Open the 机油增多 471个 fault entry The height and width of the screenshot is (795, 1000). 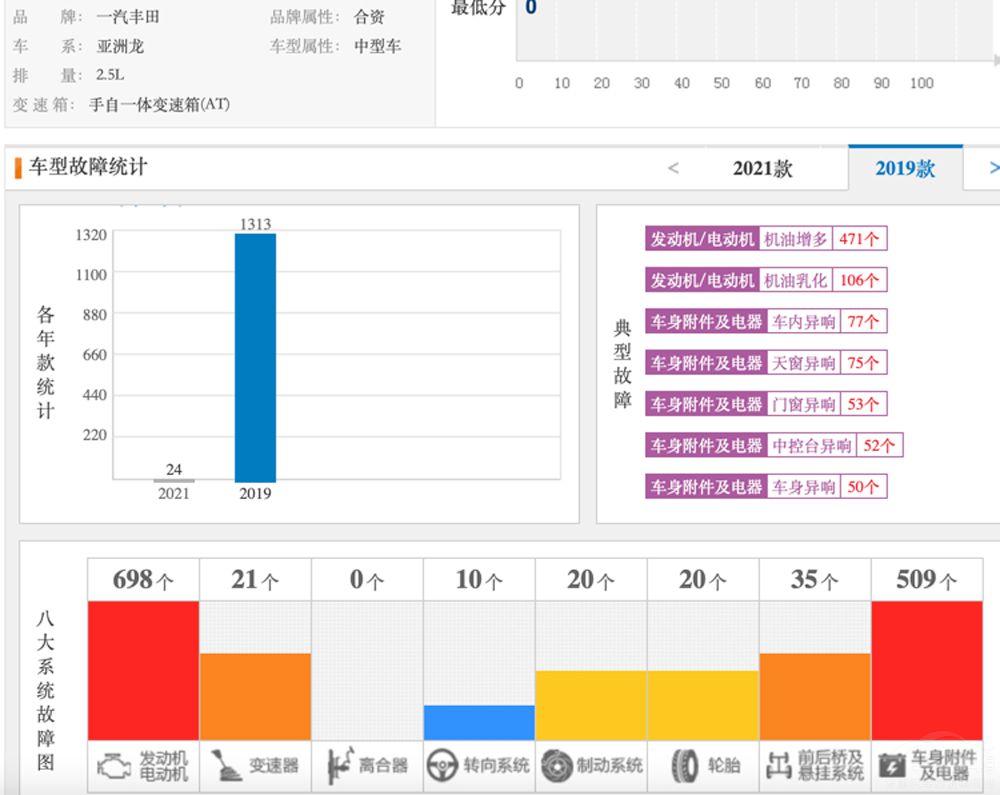(x=766, y=238)
